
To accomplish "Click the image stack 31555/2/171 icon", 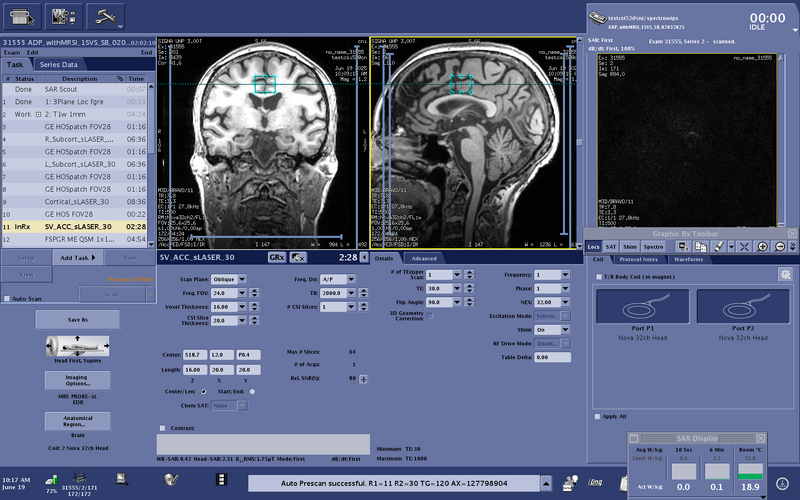I will click(x=79, y=477).
